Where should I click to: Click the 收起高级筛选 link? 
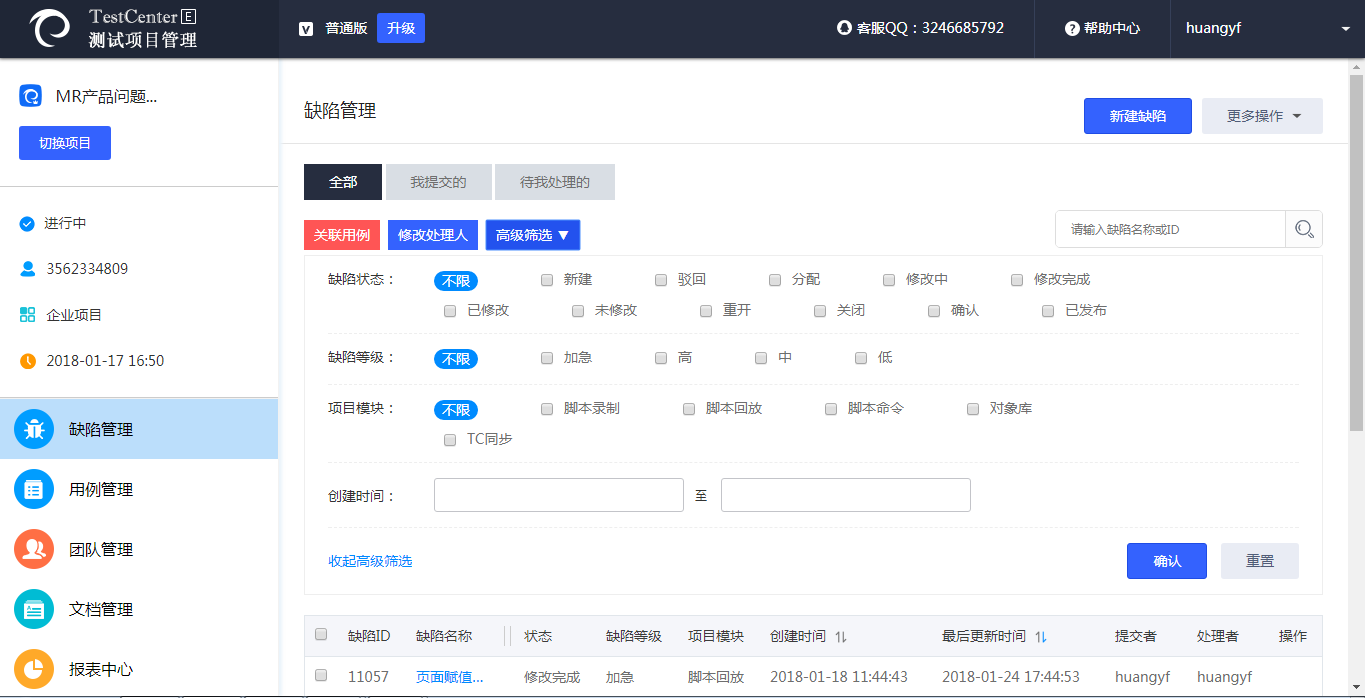[370, 561]
